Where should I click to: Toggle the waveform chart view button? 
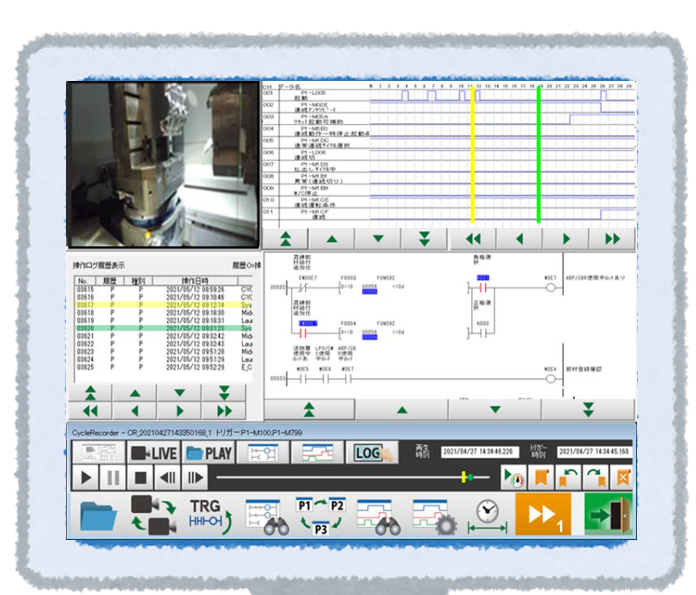(317, 452)
